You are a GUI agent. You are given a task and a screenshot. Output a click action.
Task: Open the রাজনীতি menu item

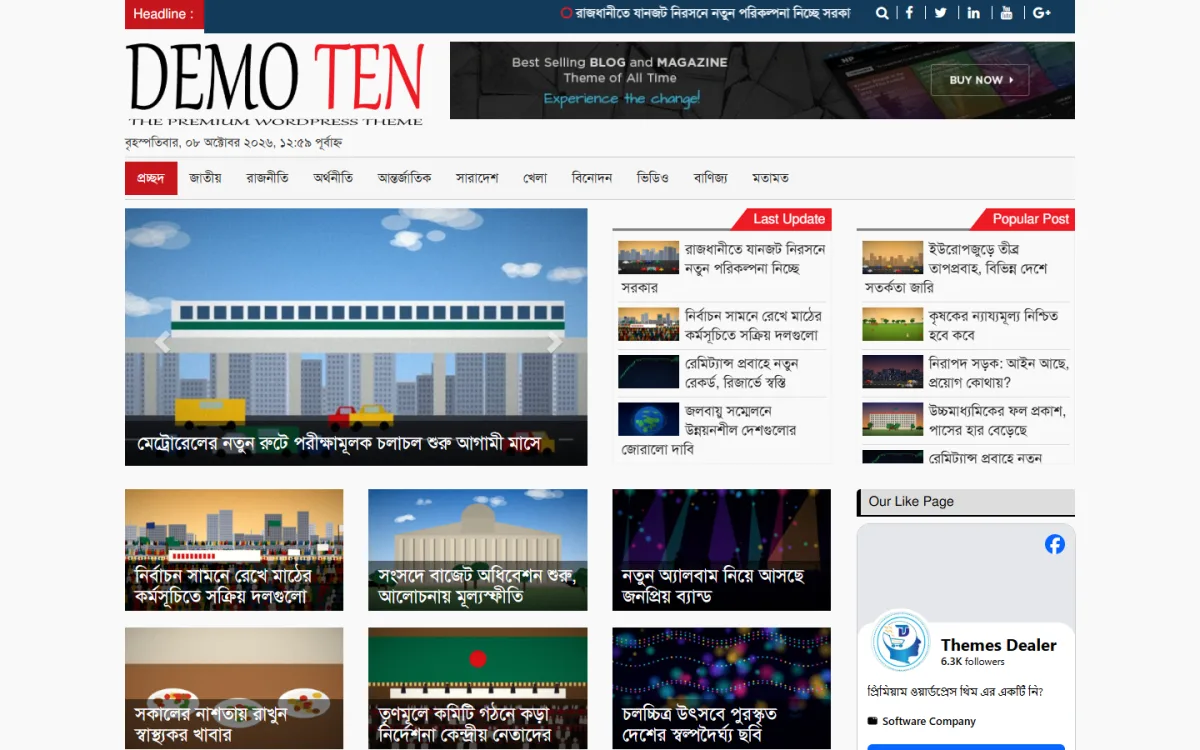[x=267, y=178]
